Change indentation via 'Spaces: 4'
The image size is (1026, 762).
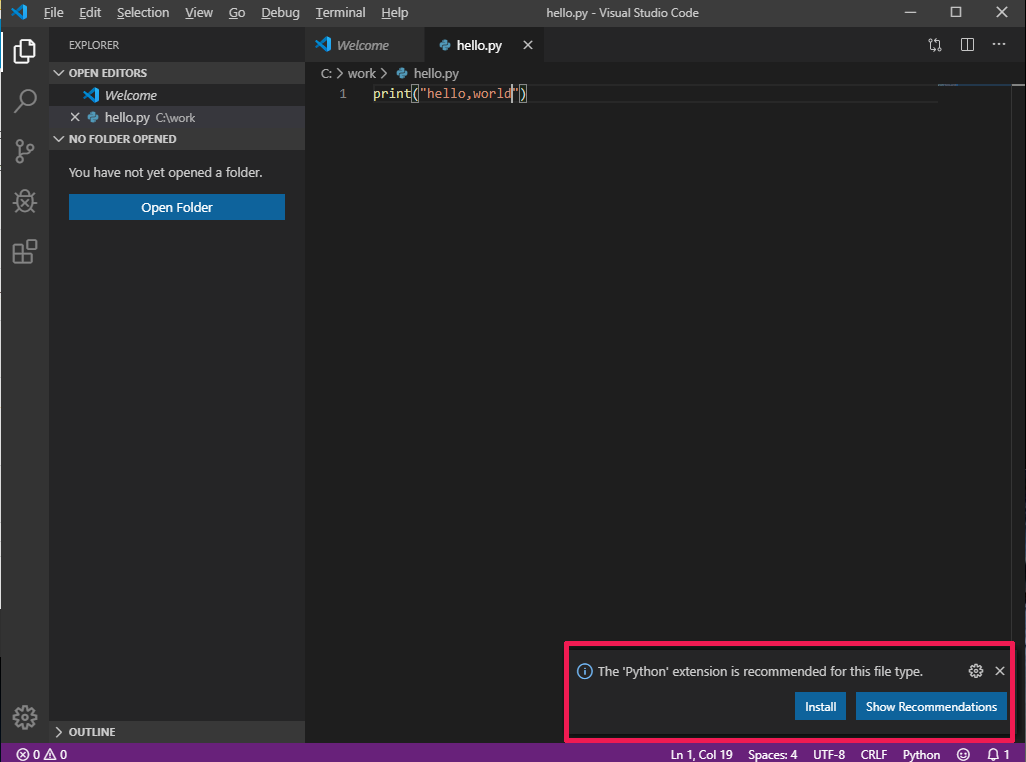point(772,754)
